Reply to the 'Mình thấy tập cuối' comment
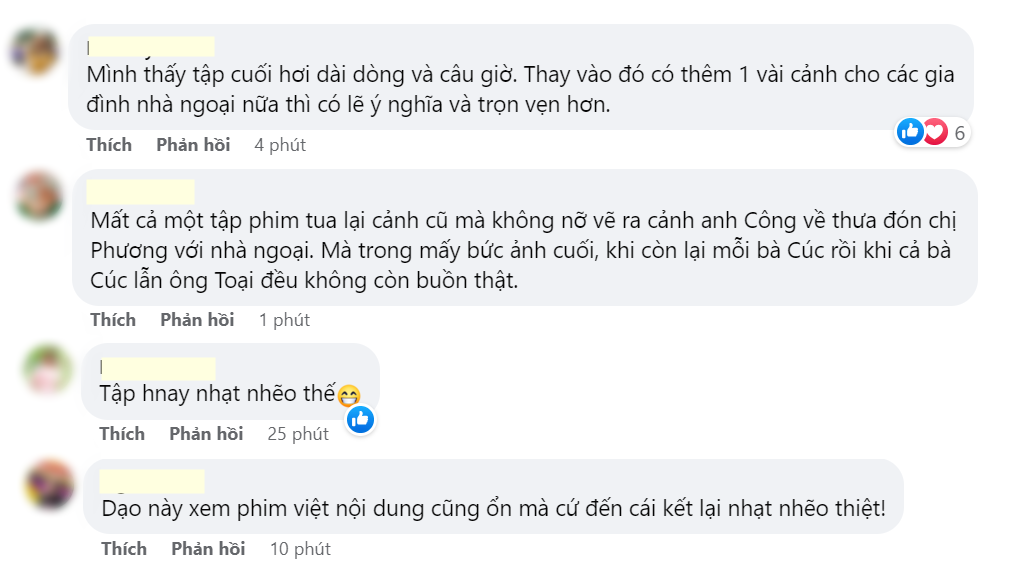 pyautogui.click(x=193, y=145)
